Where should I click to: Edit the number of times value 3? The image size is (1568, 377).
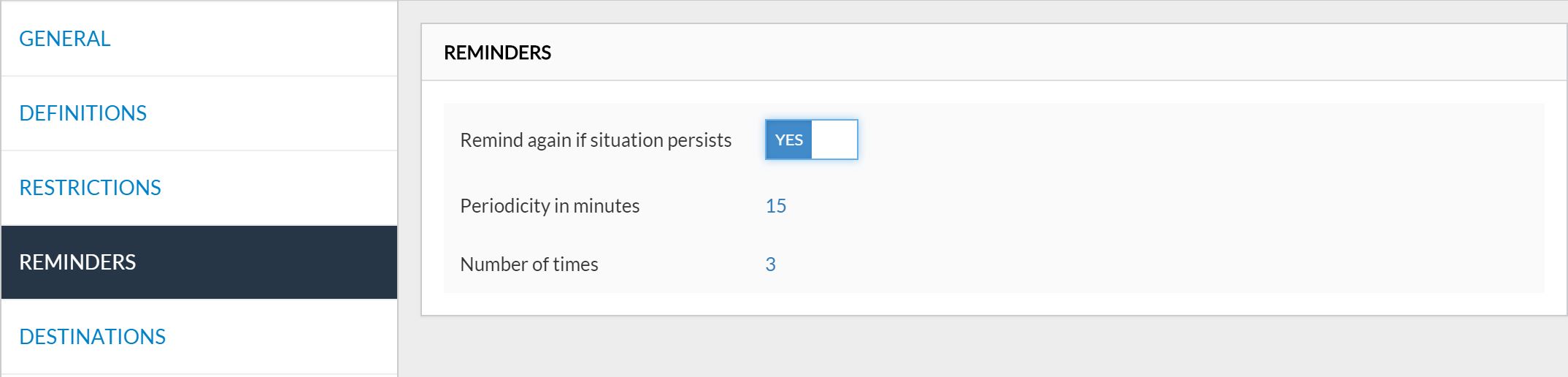770,264
